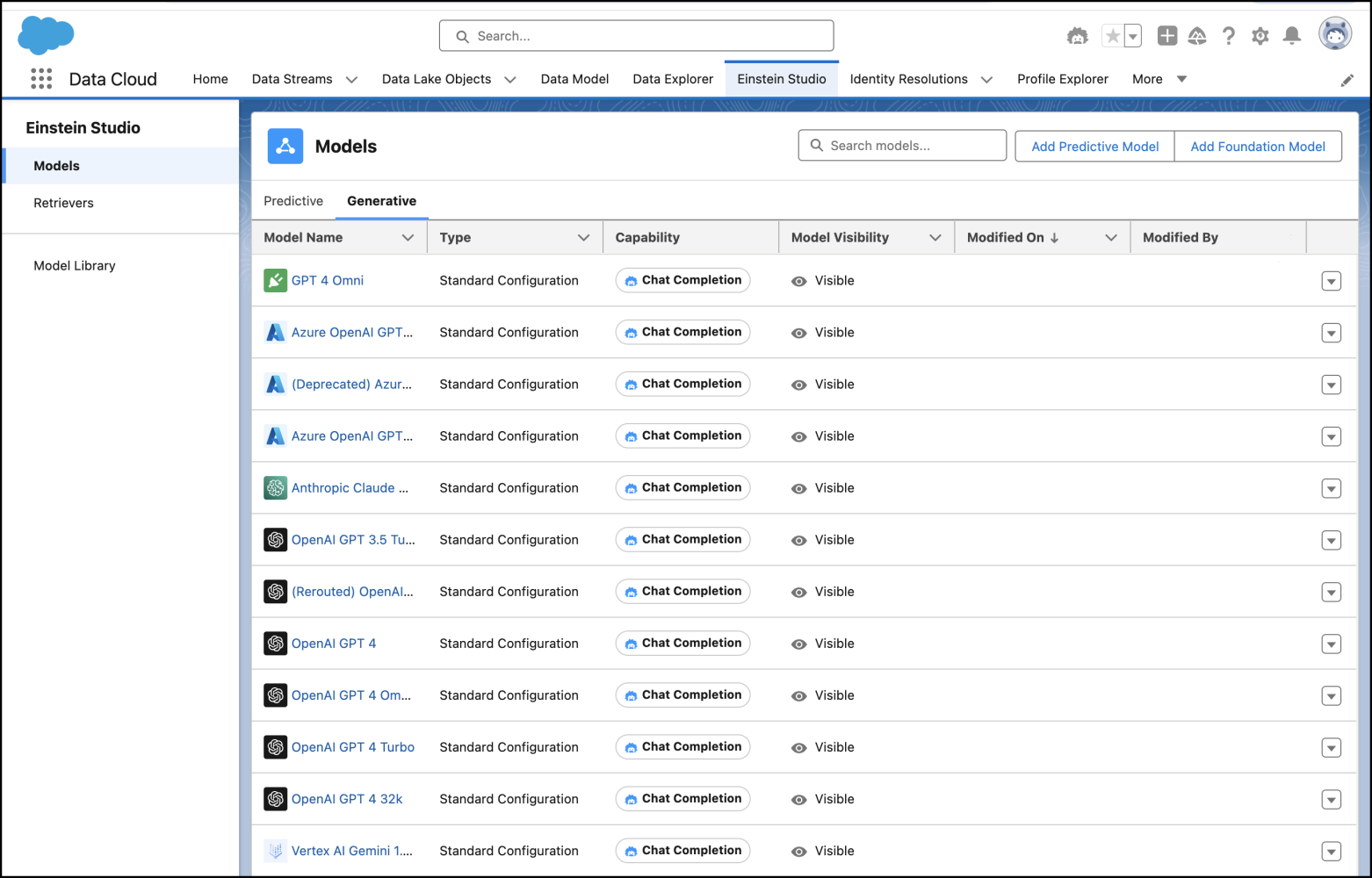This screenshot has width=1372, height=878.
Task: Open the Data Explorer tab
Action: tap(673, 79)
